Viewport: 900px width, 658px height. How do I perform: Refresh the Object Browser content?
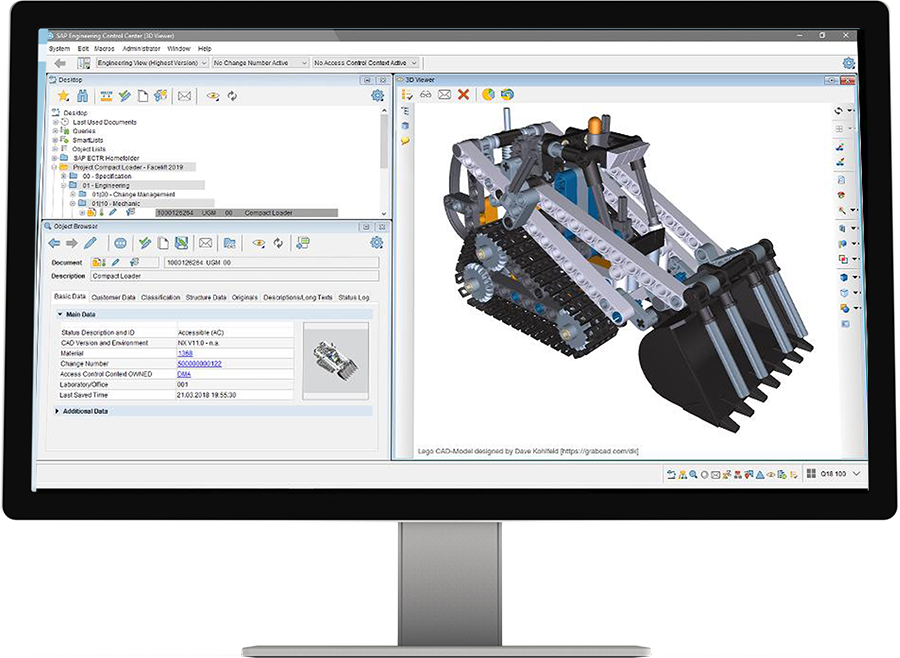tap(278, 243)
